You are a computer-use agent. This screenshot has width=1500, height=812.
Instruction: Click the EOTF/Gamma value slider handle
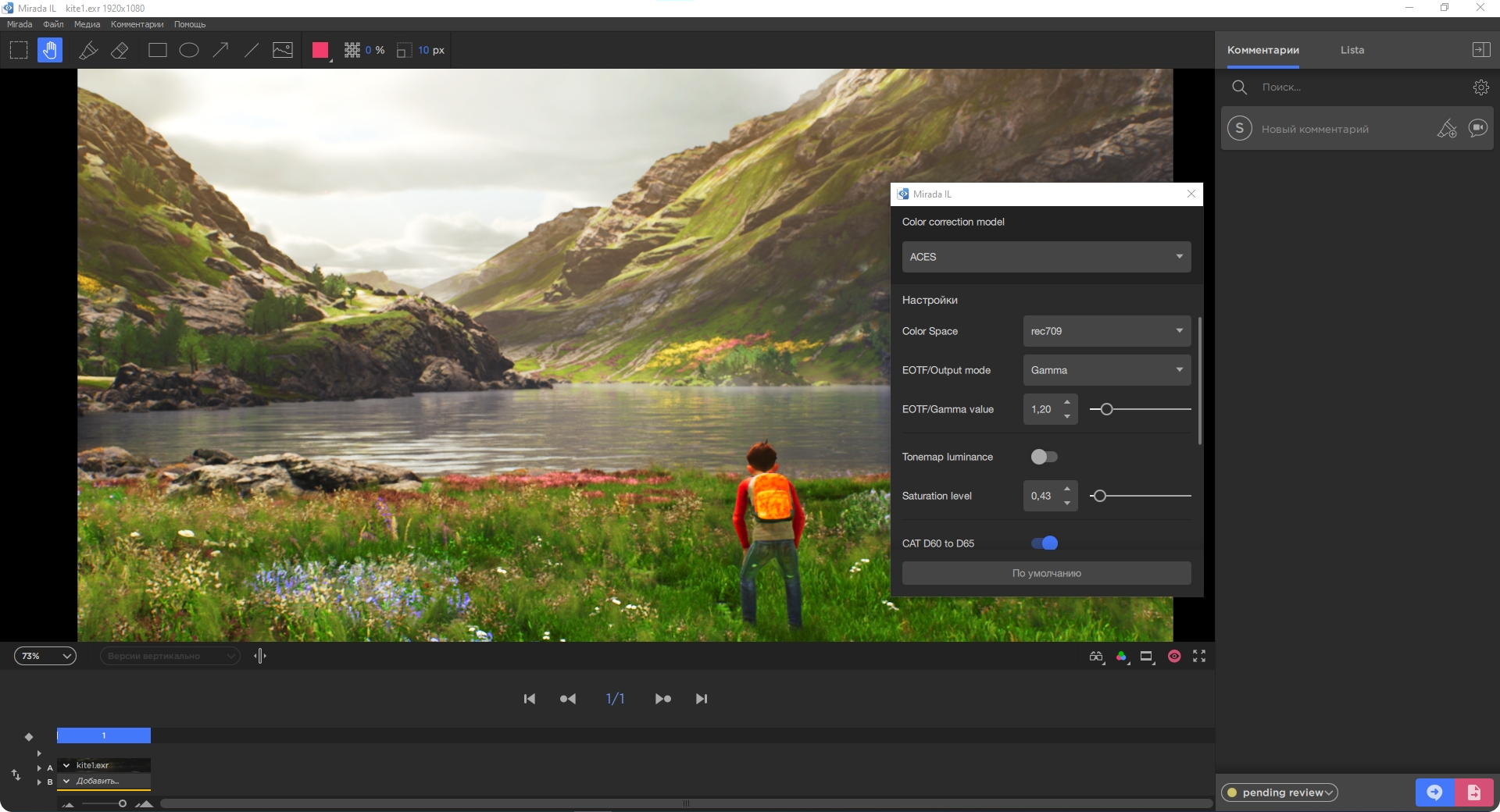coord(1106,409)
